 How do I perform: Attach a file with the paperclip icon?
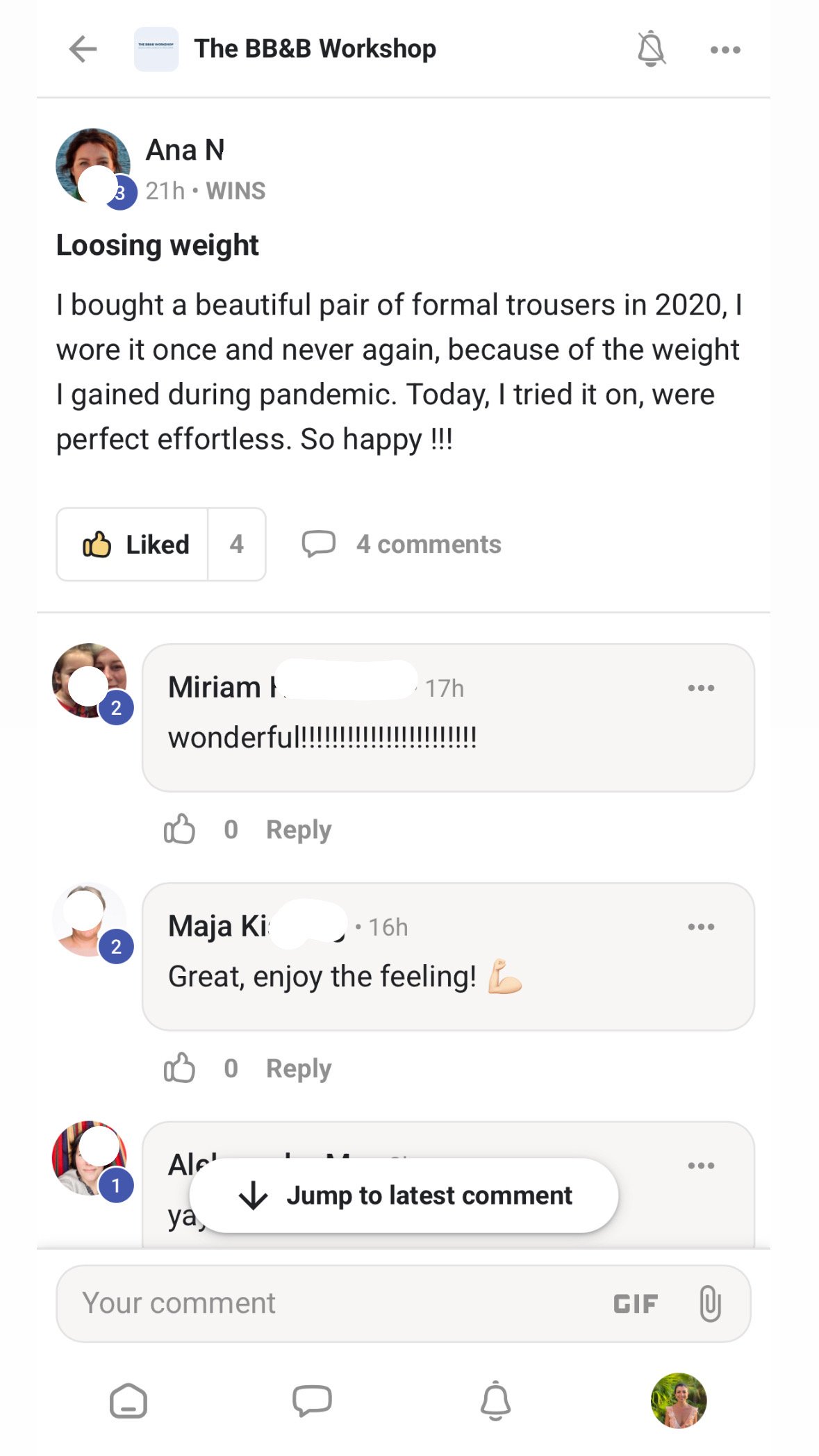[x=710, y=1304]
